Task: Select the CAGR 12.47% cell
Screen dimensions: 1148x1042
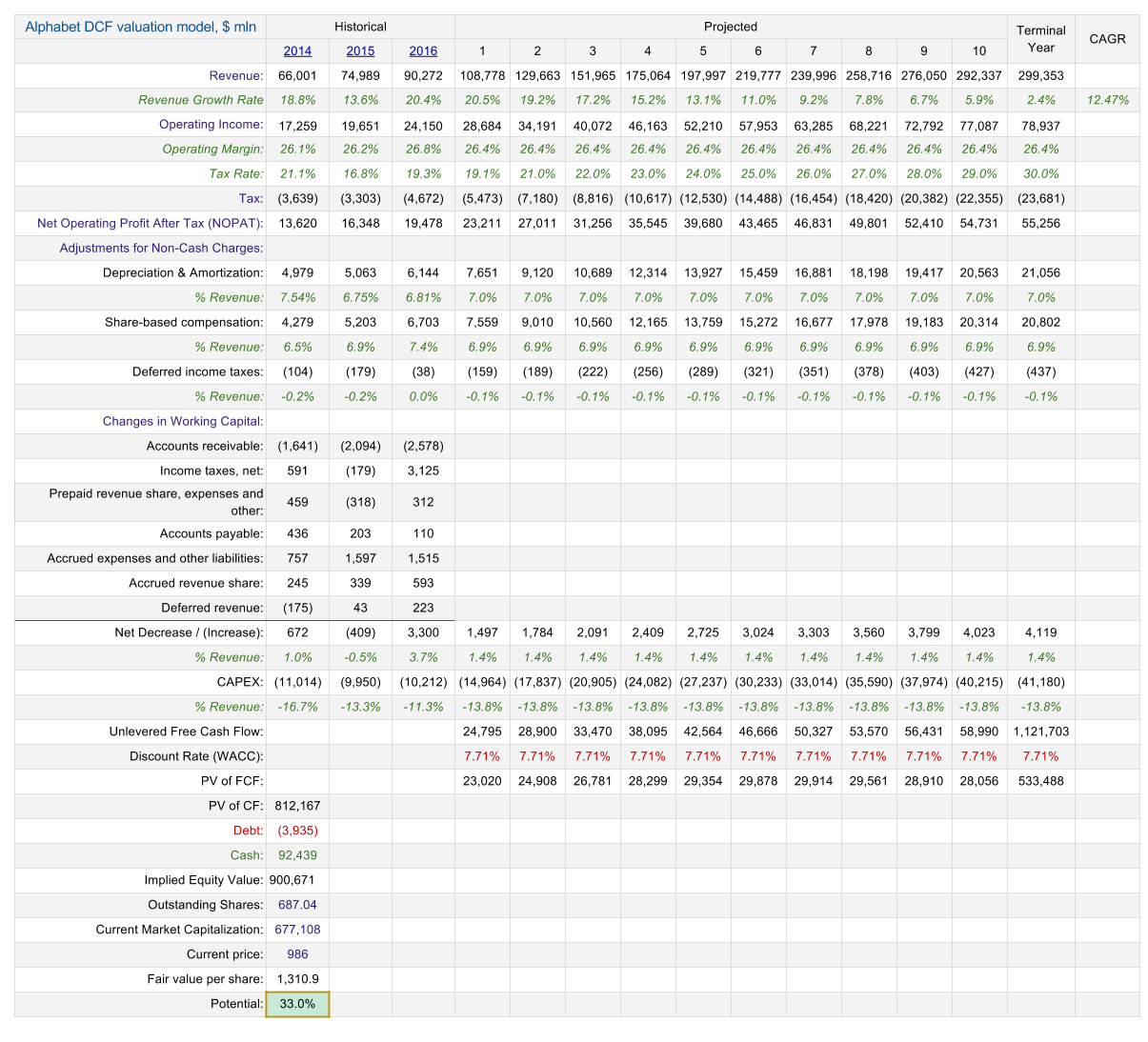Action: pyautogui.click(x=1107, y=100)
